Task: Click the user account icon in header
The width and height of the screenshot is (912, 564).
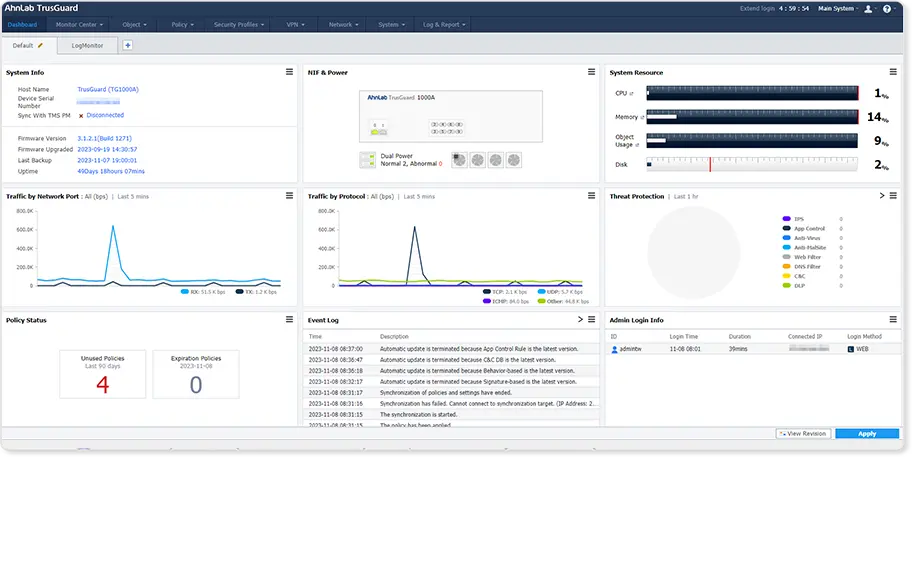Action: click(x=868, y=9)
